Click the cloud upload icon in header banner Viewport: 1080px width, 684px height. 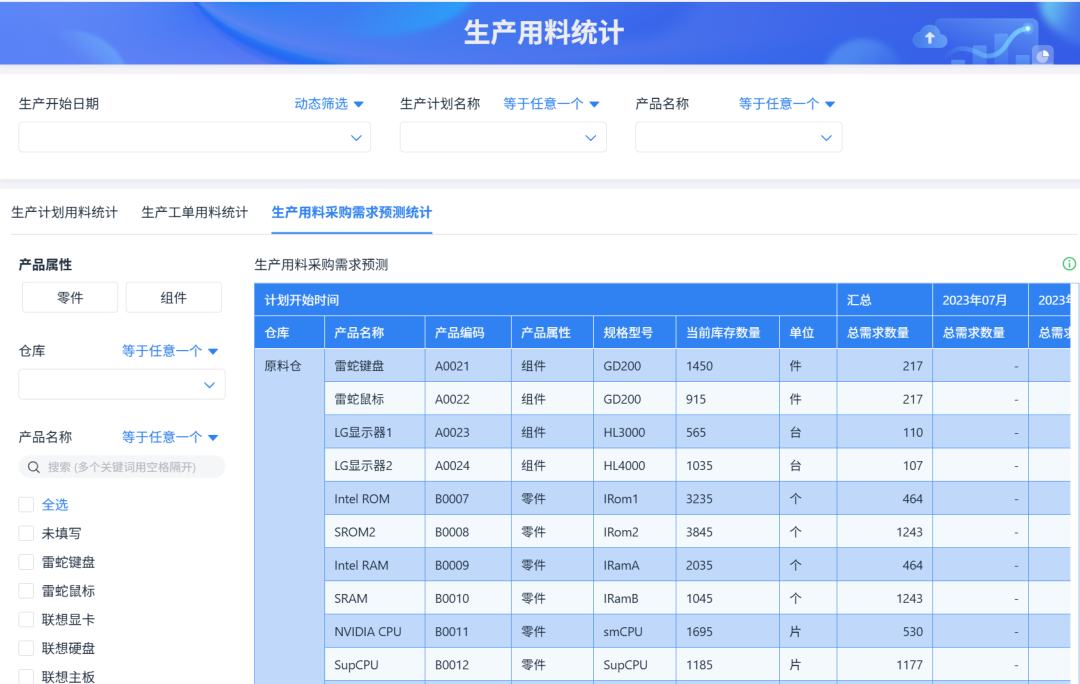[930, 38]
